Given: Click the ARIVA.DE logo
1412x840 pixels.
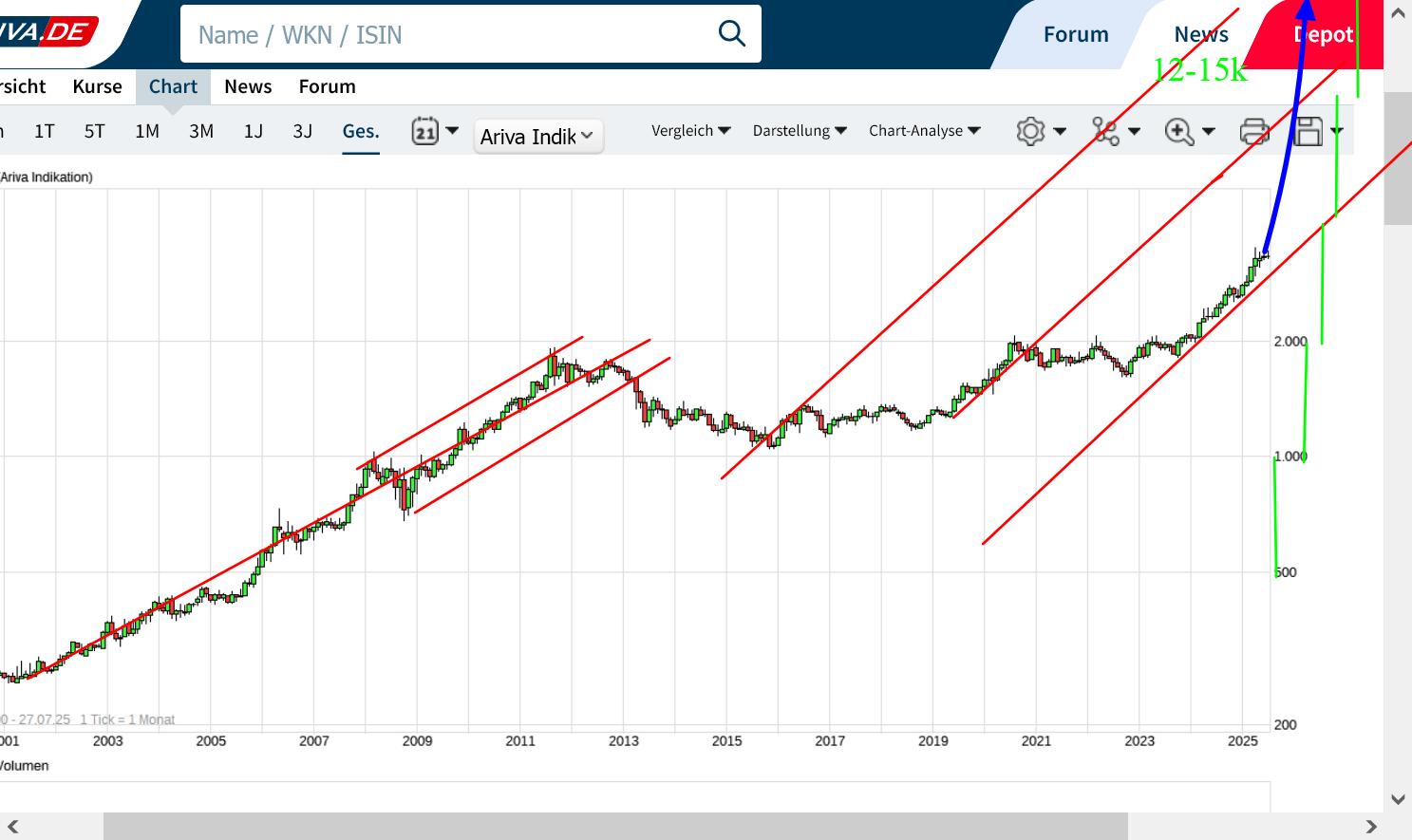Looking at the screenshot, I should coord(47,32).
